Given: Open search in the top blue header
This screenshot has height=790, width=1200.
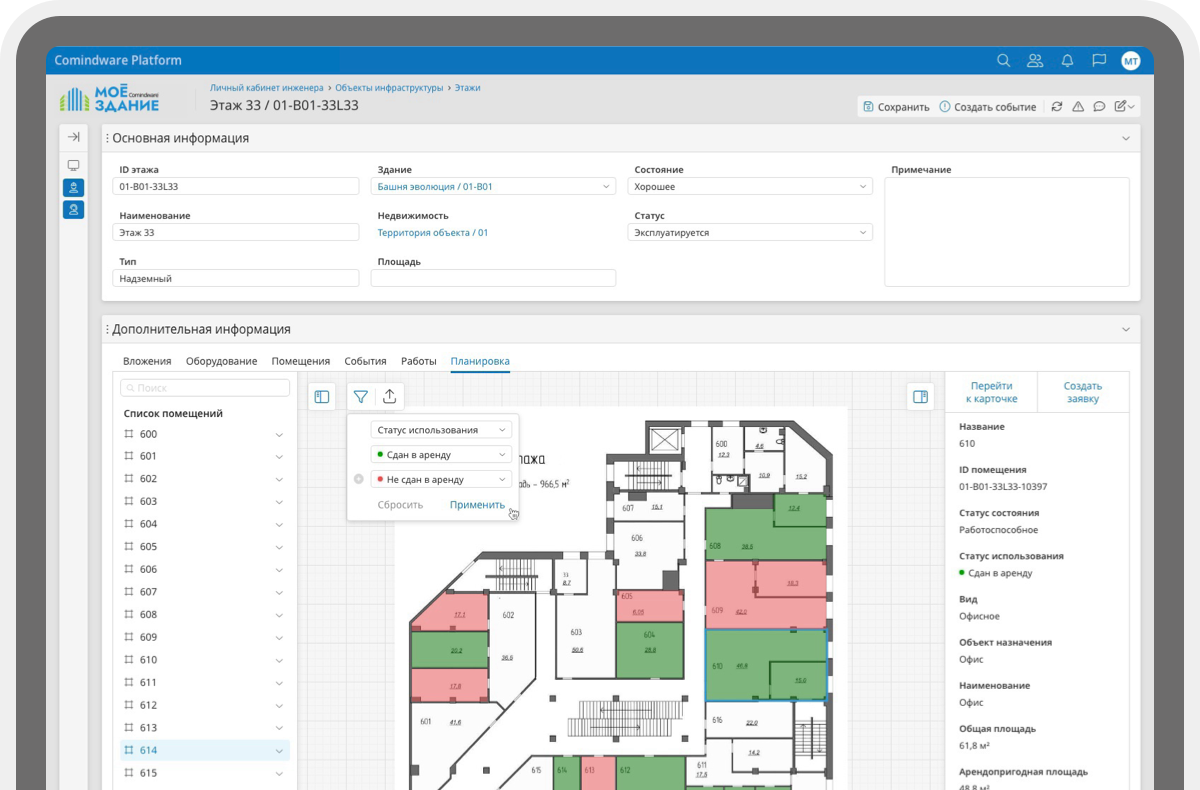Looking at the screenshot, I should click(x=1003, y=61).
